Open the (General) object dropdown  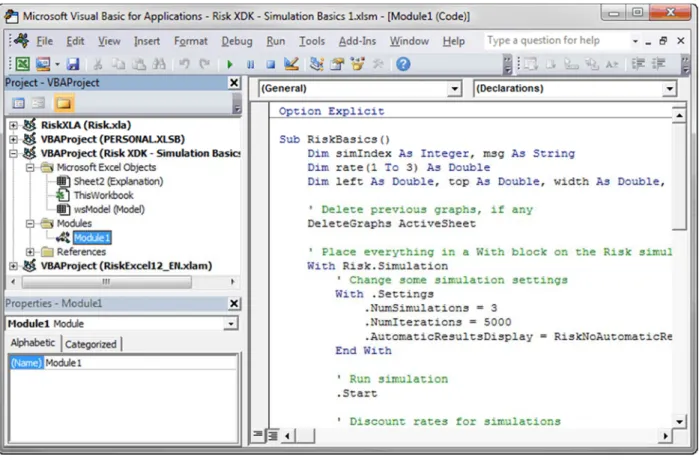pos(454,88)
